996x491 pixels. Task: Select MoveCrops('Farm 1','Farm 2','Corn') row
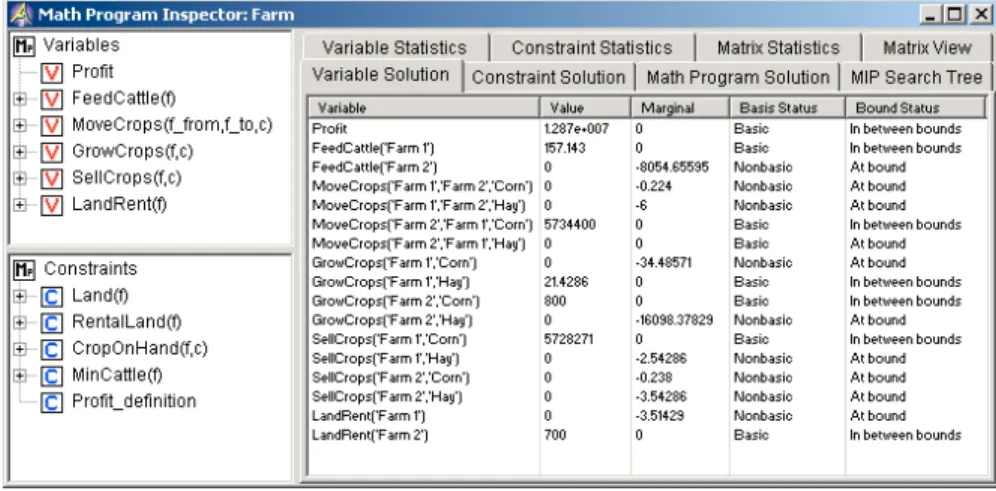[x=647, y=186]
